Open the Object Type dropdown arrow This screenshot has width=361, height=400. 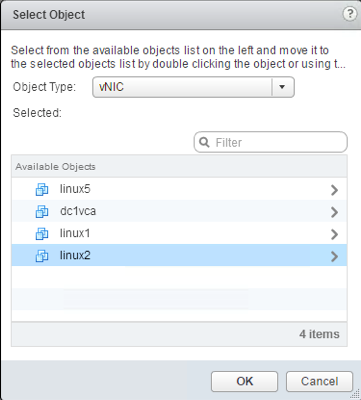(x=283, y=87)
